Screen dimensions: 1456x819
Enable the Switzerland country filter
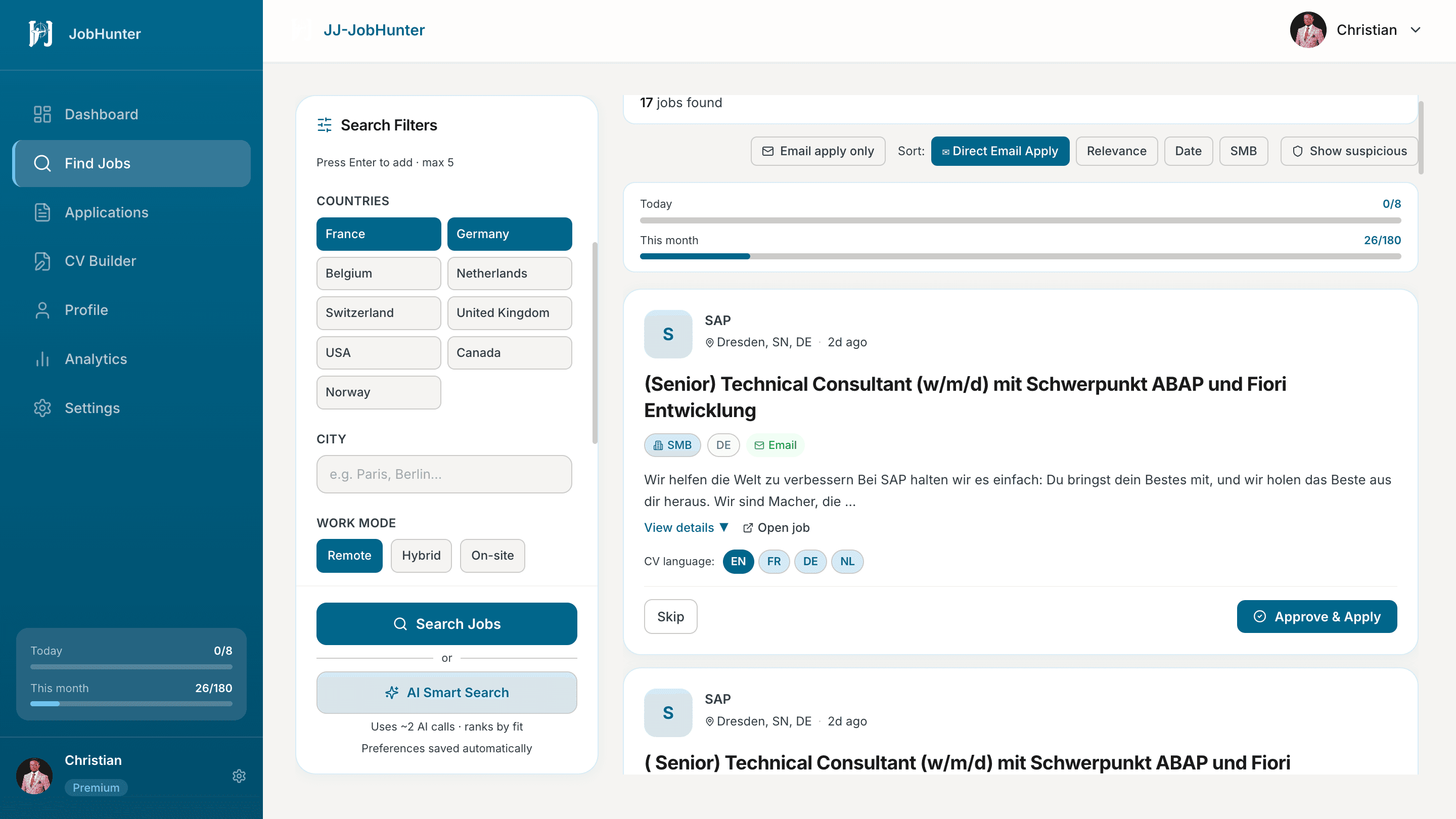click(379, 313)
